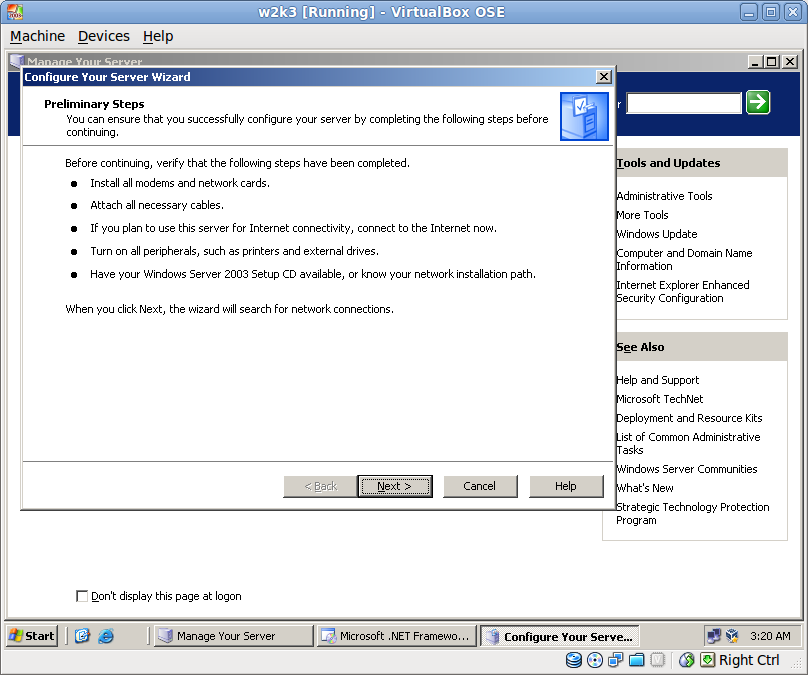Screen dimensions: 808x675
Task: Click the VirtualBox hard disk activity icon
Action: tap(574, 660)
